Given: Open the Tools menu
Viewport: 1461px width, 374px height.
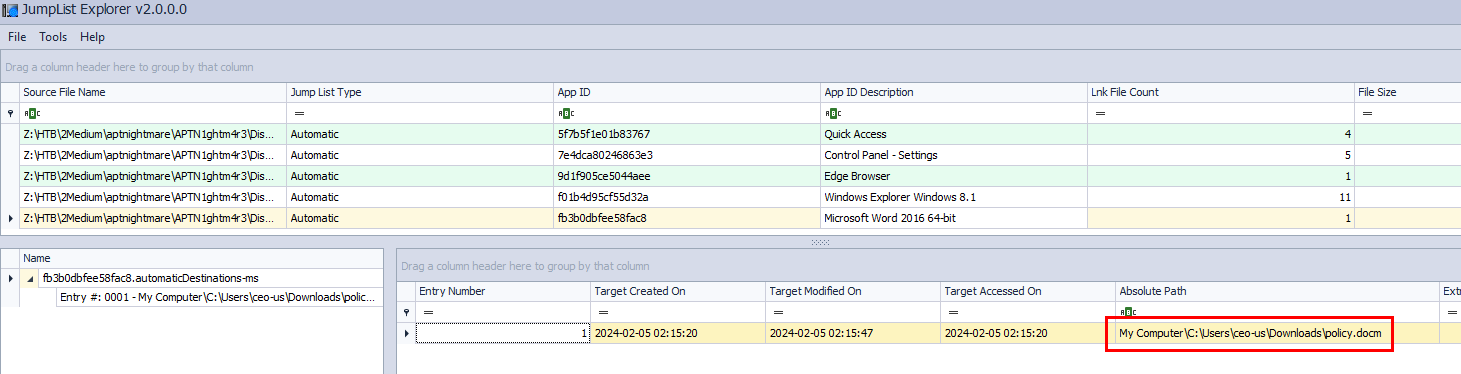Looking at the screenshot, I should tap(53, 37).
